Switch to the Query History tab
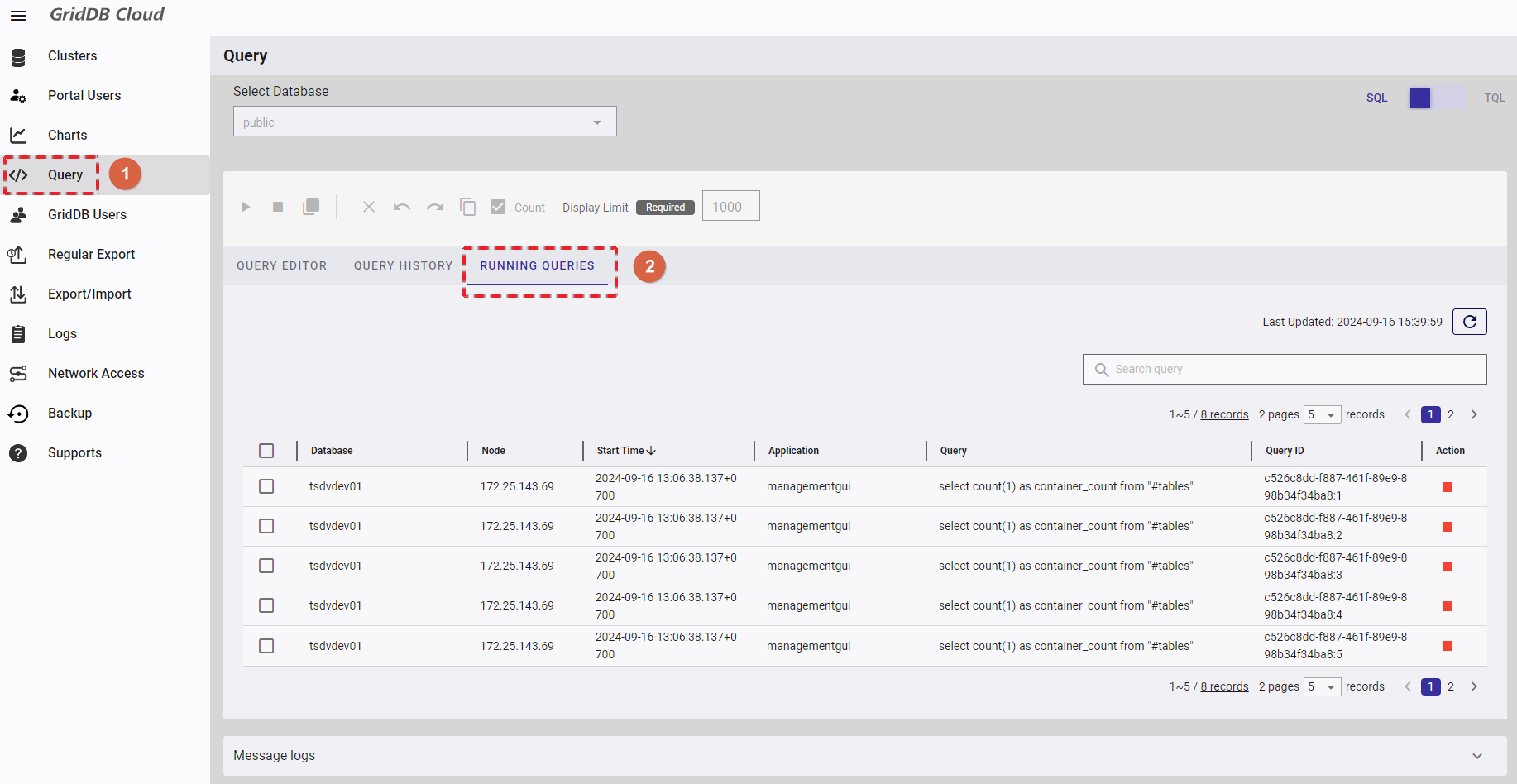This screenshot has height=784, width=1517. 403,265
